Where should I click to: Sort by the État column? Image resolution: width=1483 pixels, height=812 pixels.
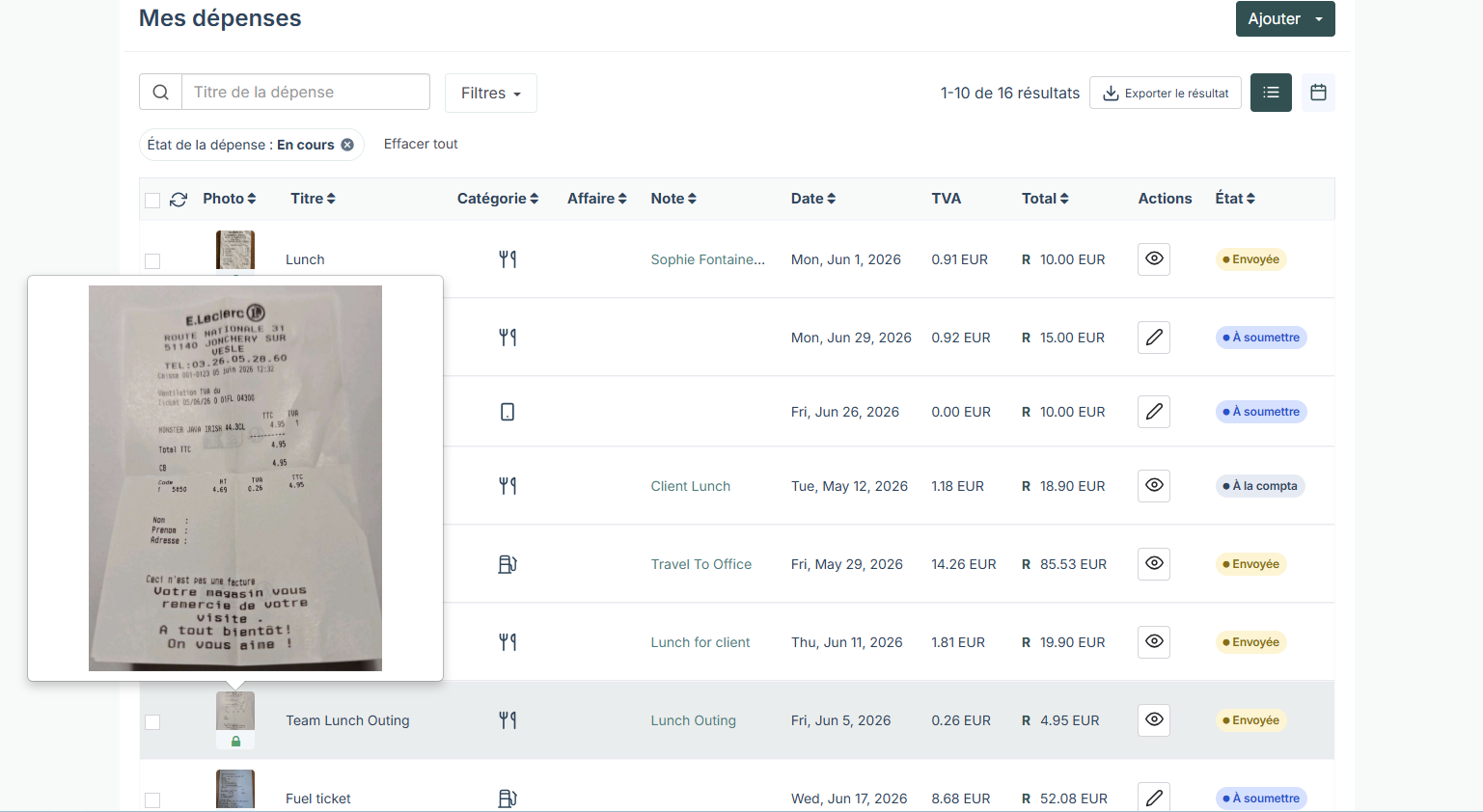point(1235,199)
